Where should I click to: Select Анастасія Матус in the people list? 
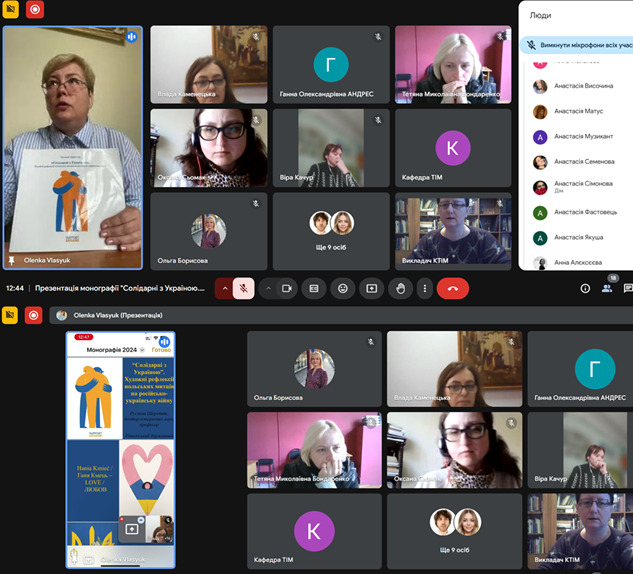click(579, 111)
